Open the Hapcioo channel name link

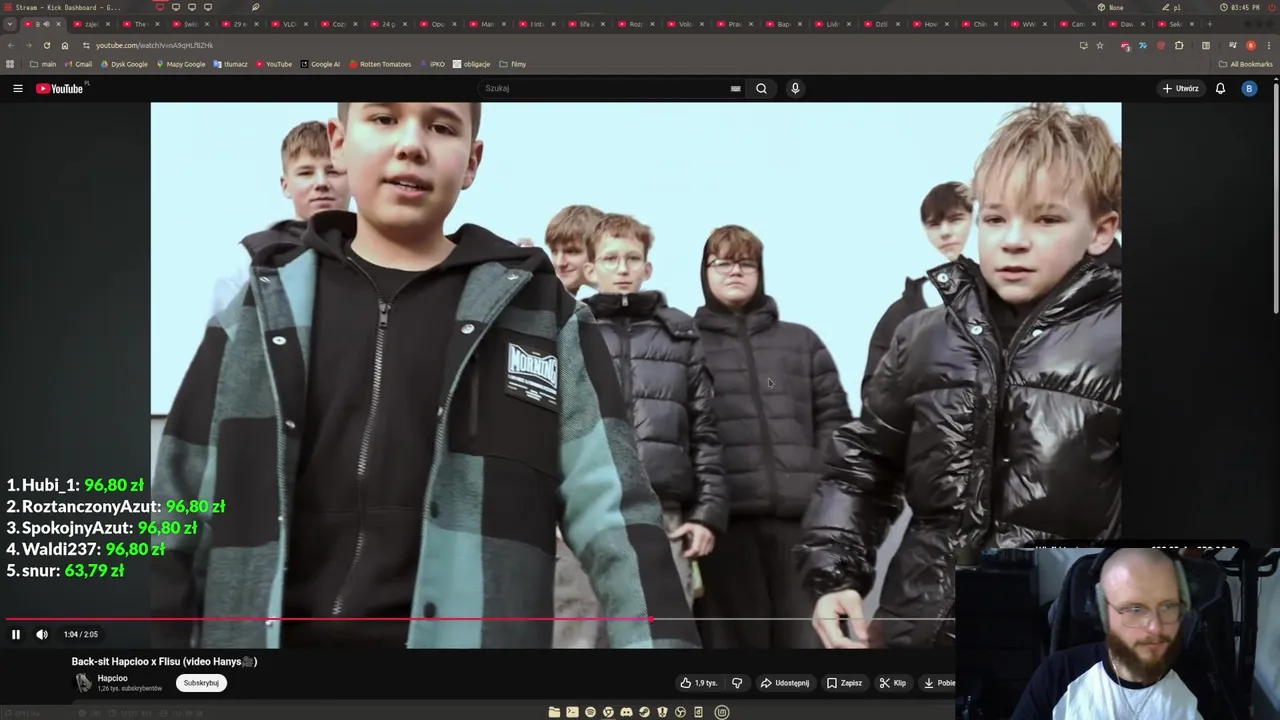[x=112, y=678]
